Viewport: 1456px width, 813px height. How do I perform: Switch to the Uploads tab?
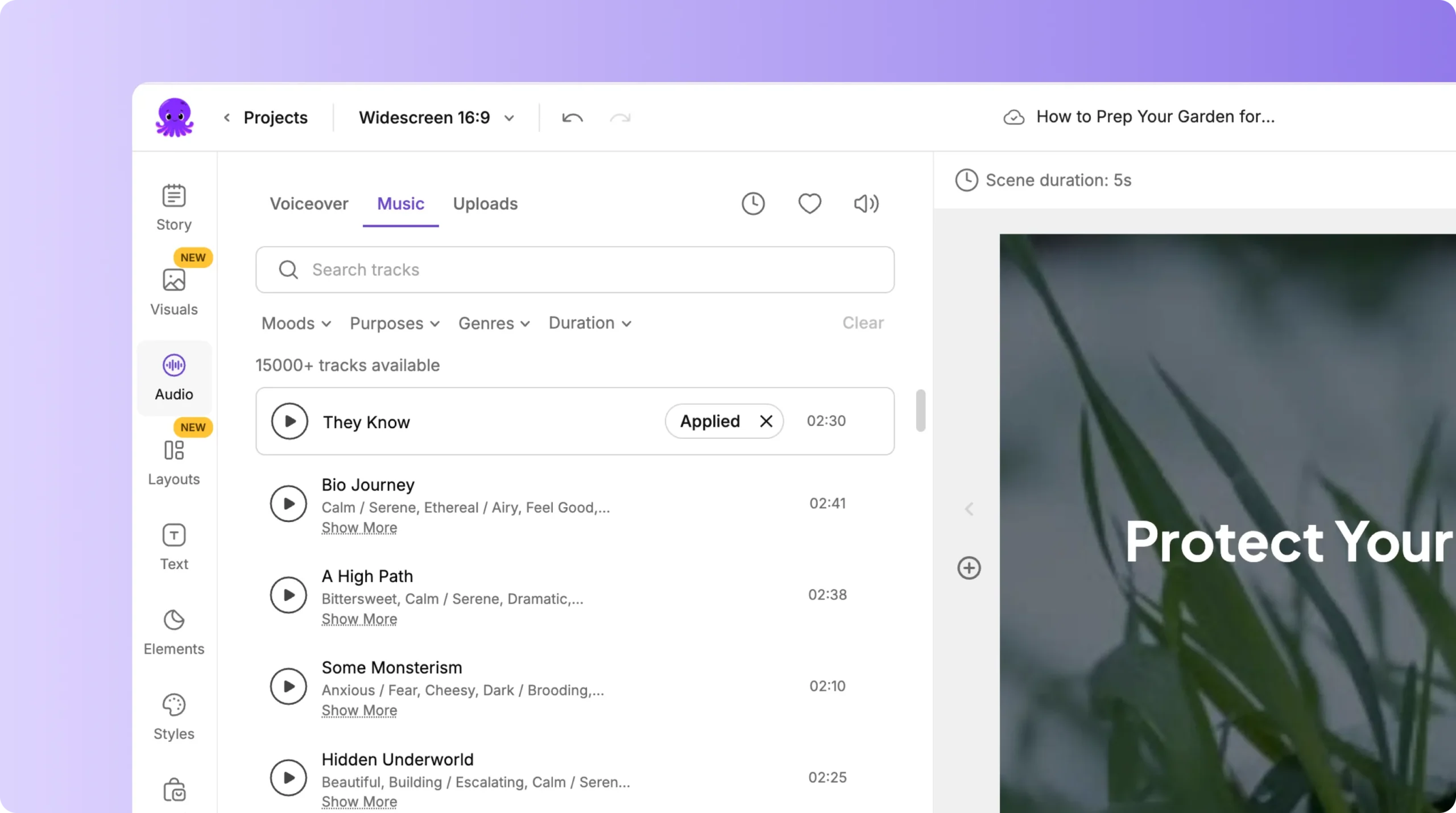[x=485, y=204]
